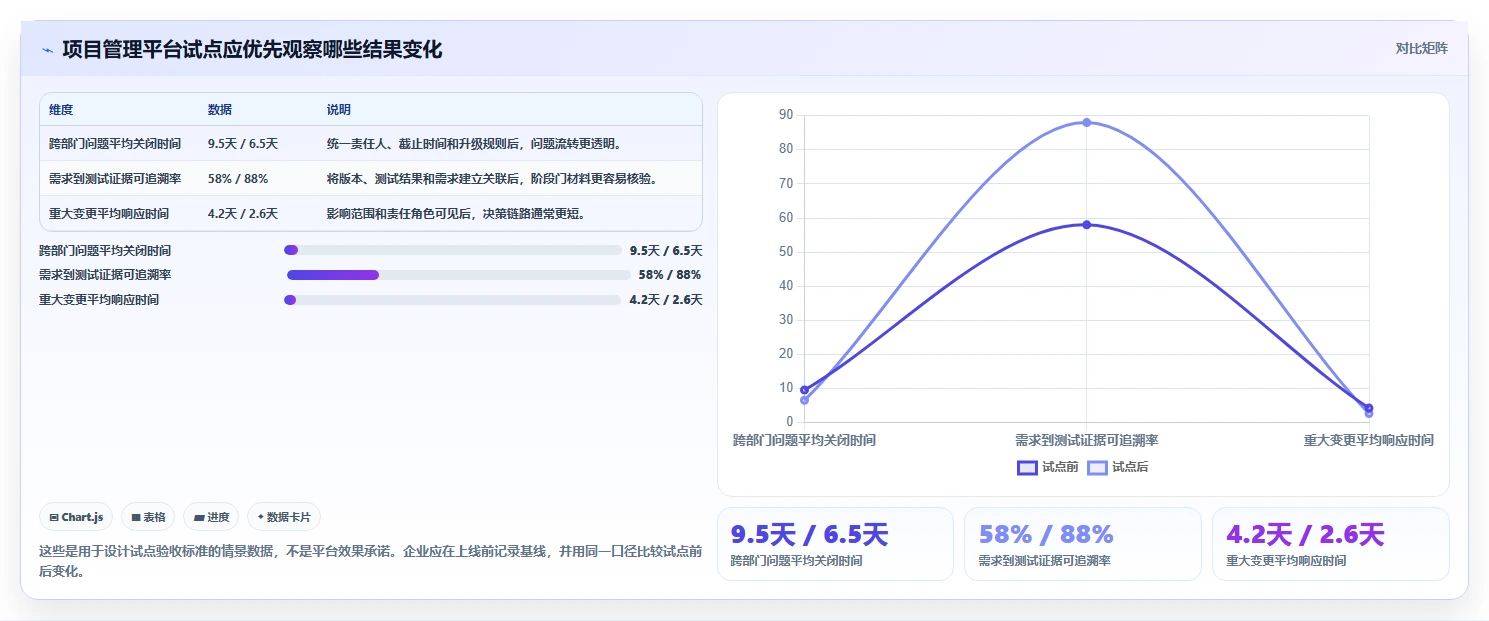Image resolution: width=1489 pixels, height=621 pixels.
Task: Toggle the 试点前 legend item
Action: point(1047,467)
